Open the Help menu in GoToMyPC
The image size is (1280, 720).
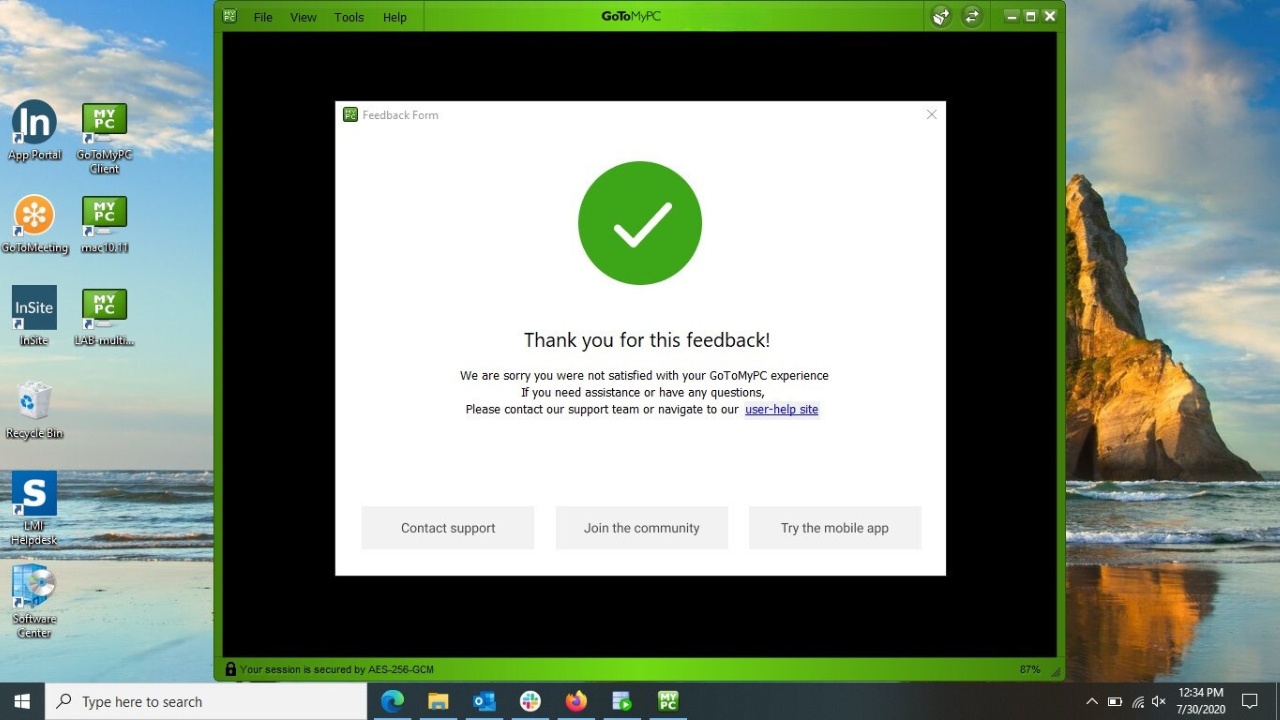[x=395, y=17]
